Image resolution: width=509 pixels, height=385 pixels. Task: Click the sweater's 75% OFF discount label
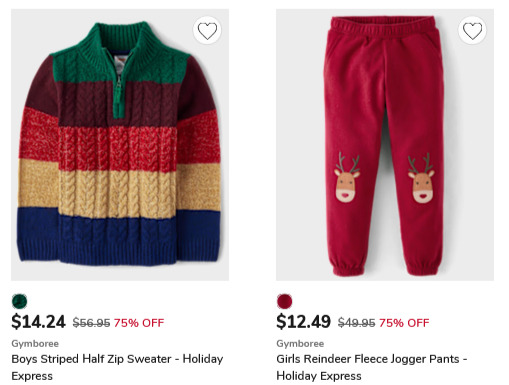pyautogui.click(x=139, y=323)
